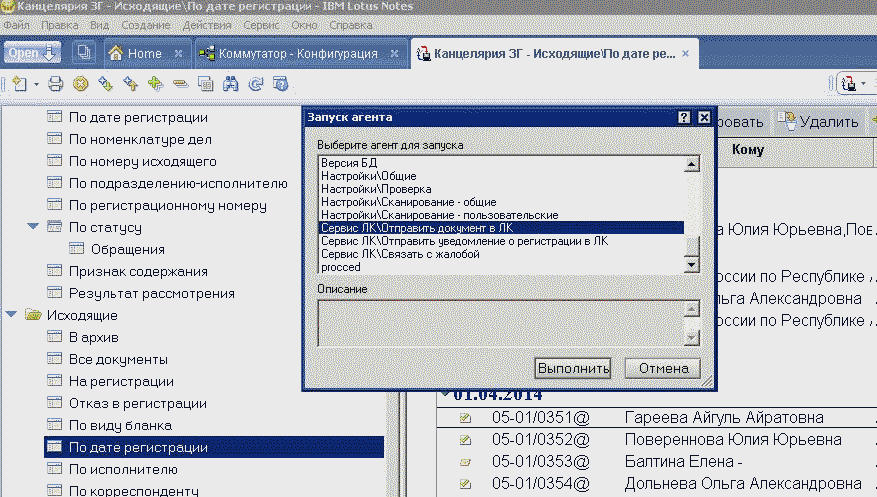The height and width of the screenshot is (497, 877).
Task: Collapse the 01.04.2014 date group
Action: [445, 393]
